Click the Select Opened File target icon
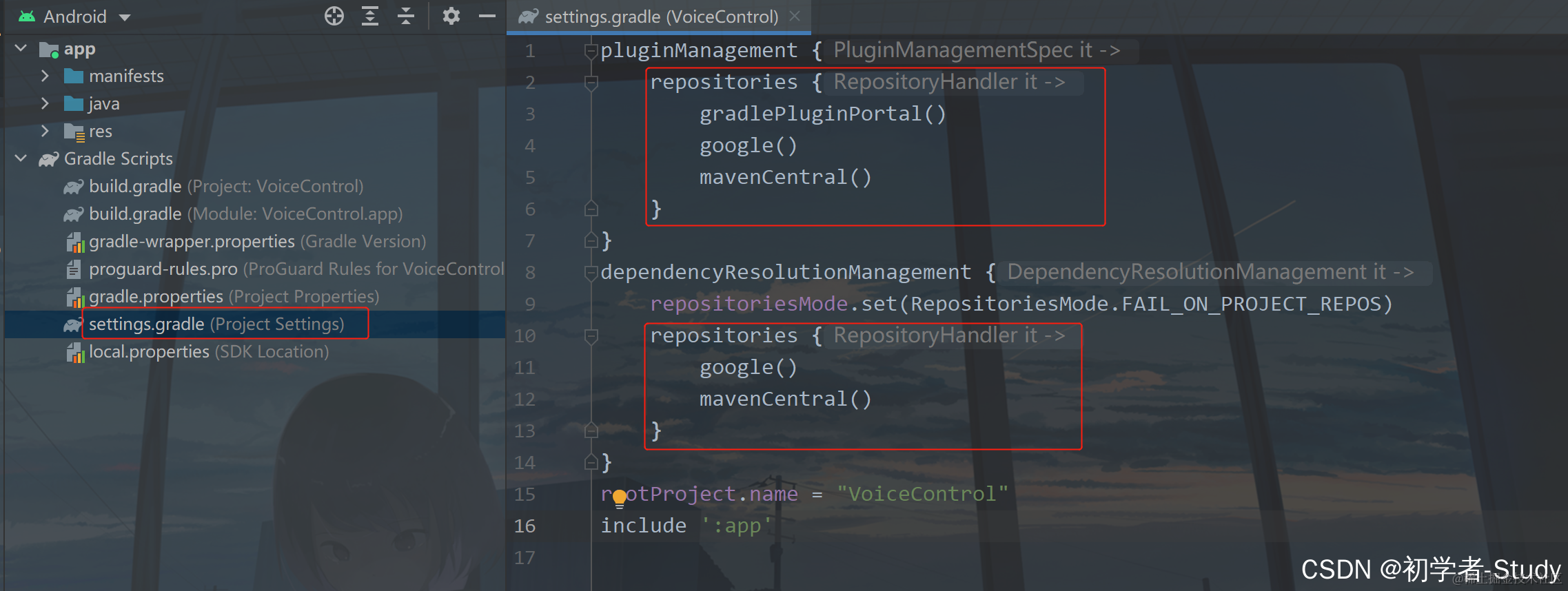Screen dimensions: 1568x591 click(x=334, y=16)
